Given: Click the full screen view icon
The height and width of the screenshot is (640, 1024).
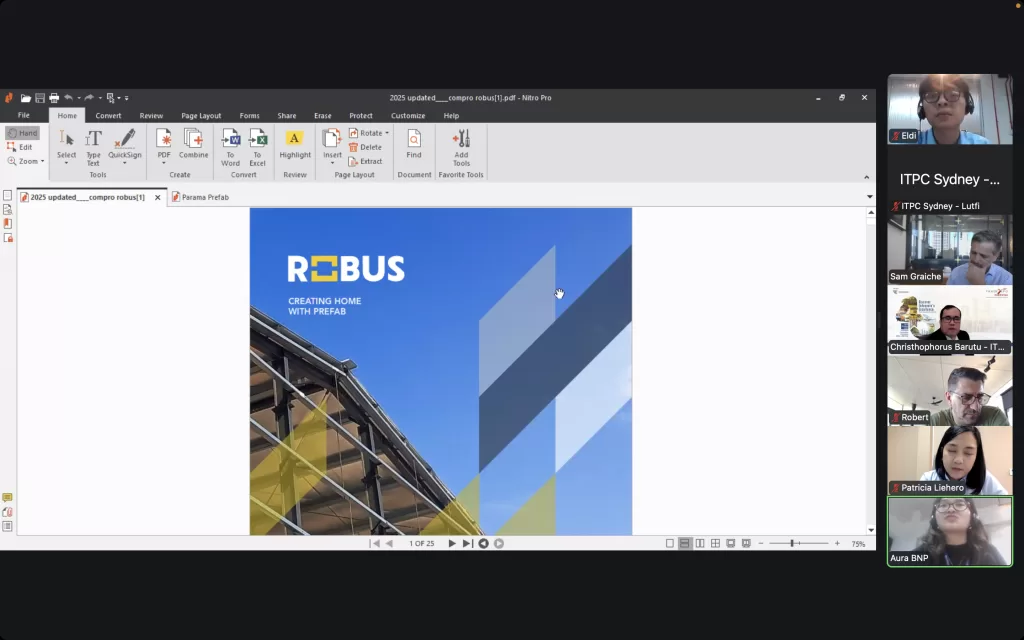Looking at the screenshot, I should tap(731, 543).
